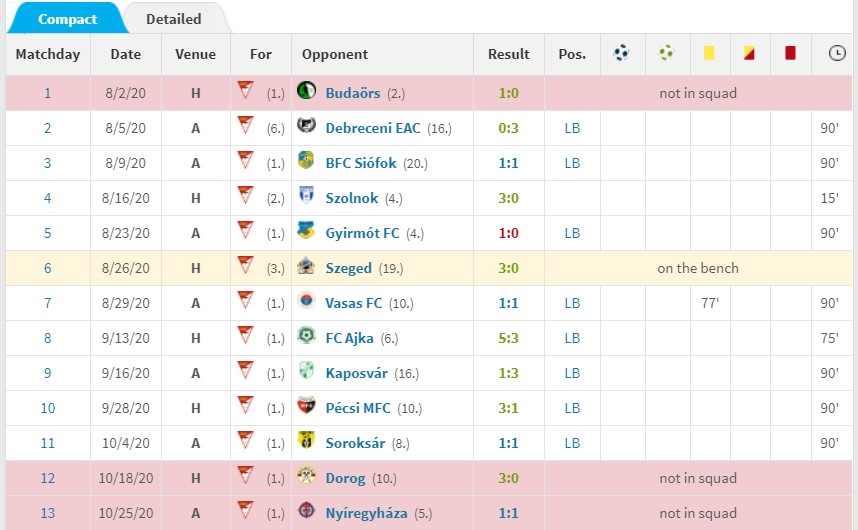Click the Matchday column header

[48, 54]
